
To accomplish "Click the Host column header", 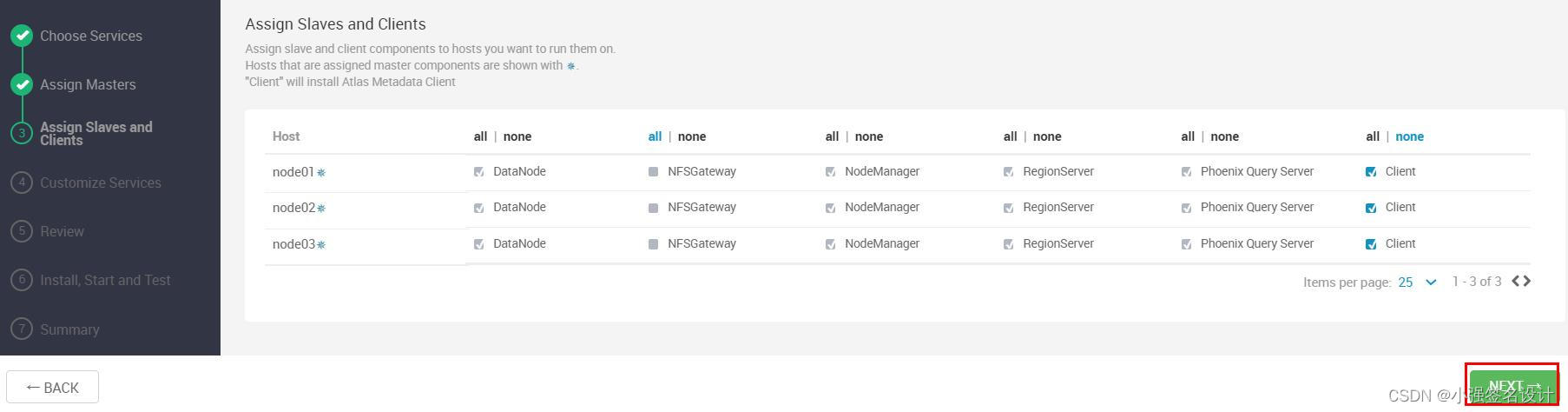I will 286,136.
